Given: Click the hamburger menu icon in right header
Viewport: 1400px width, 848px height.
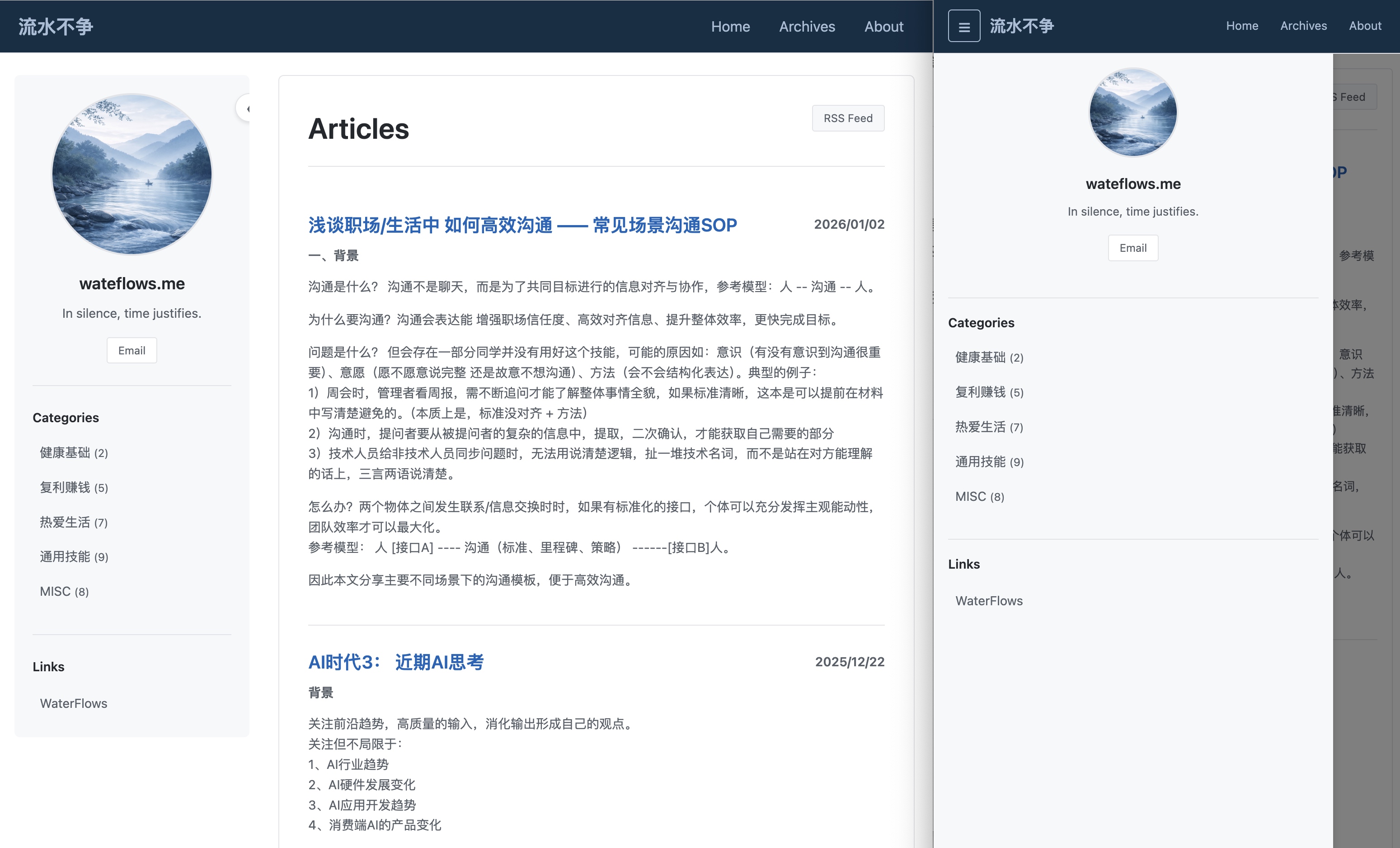Looking at the screenshot, I should pyautogui.click(x=963, y=26).
